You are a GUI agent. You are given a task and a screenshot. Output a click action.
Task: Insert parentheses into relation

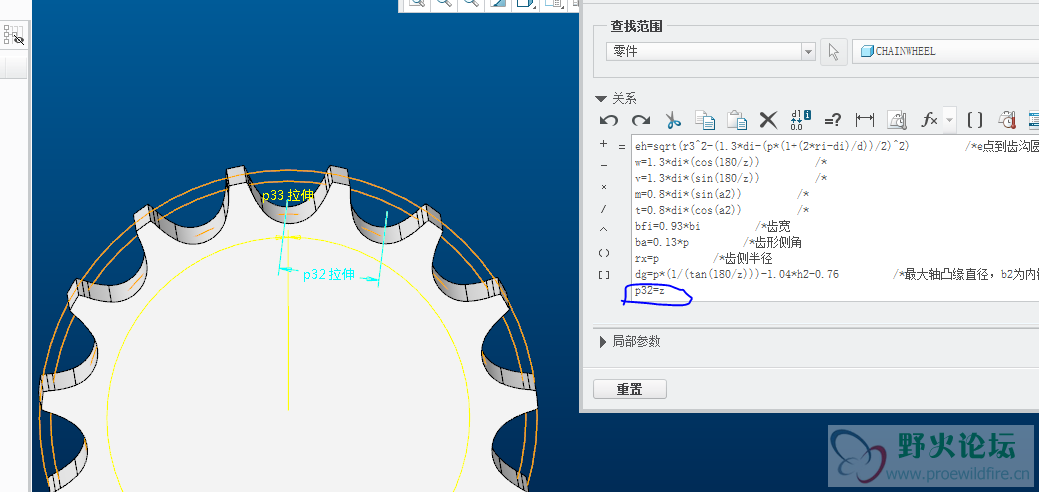pyautogui.click(x=604, y=253)
